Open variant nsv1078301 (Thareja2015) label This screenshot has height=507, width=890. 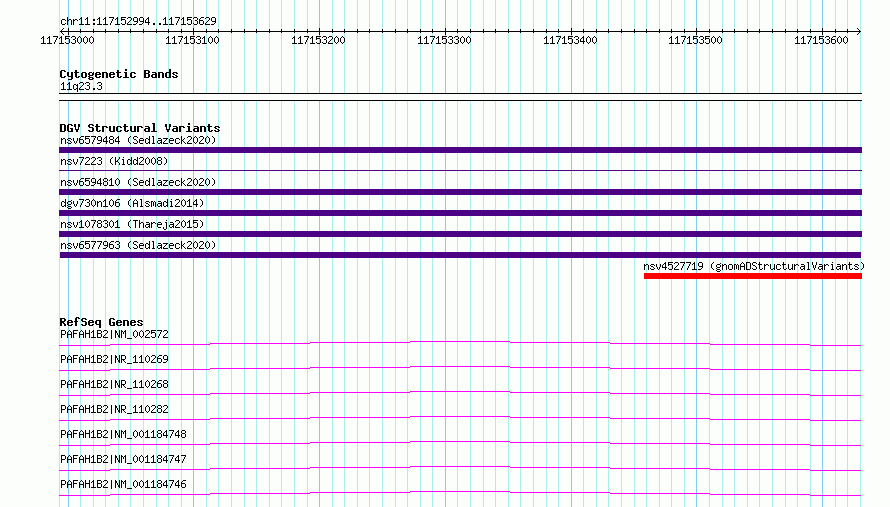click(132, 224)
